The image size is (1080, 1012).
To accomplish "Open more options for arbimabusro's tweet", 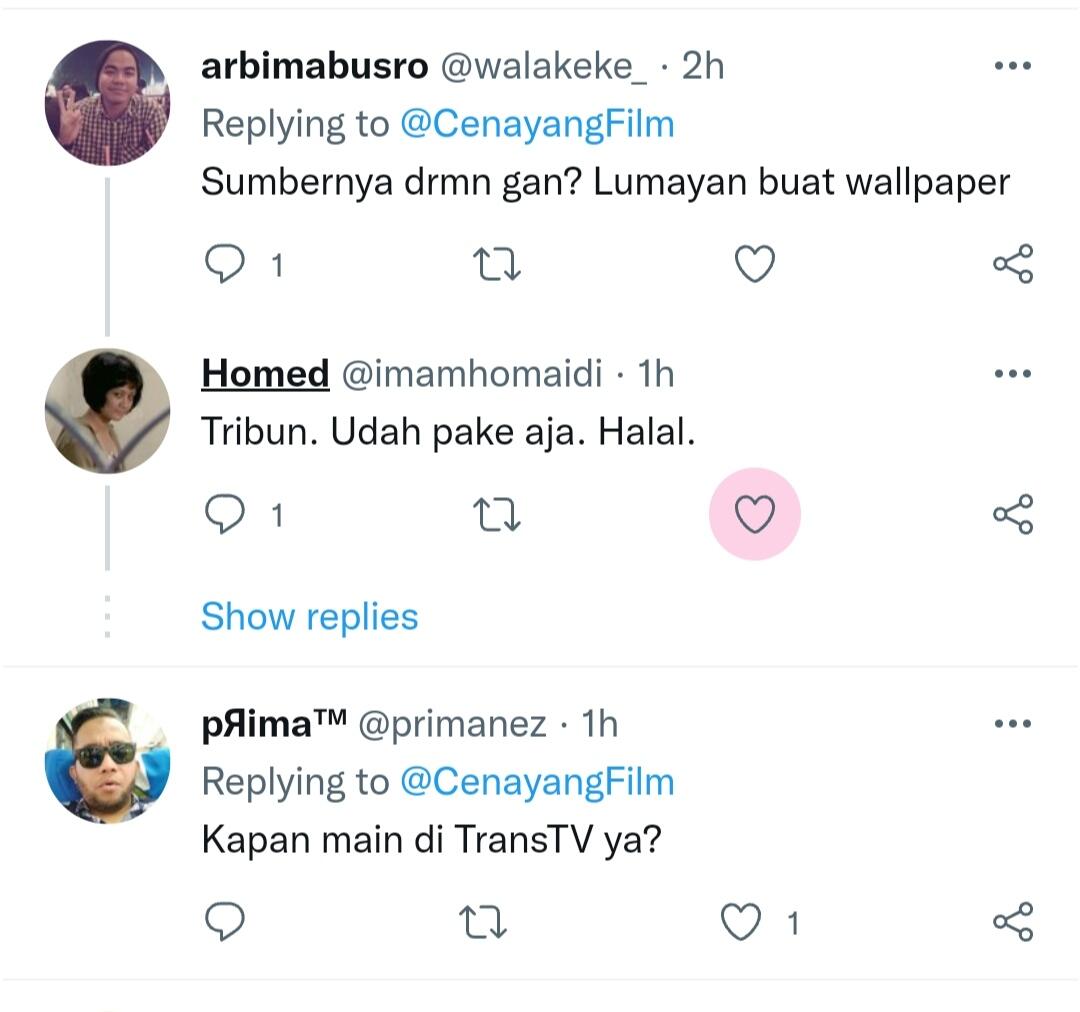I will coord(1013,64).
